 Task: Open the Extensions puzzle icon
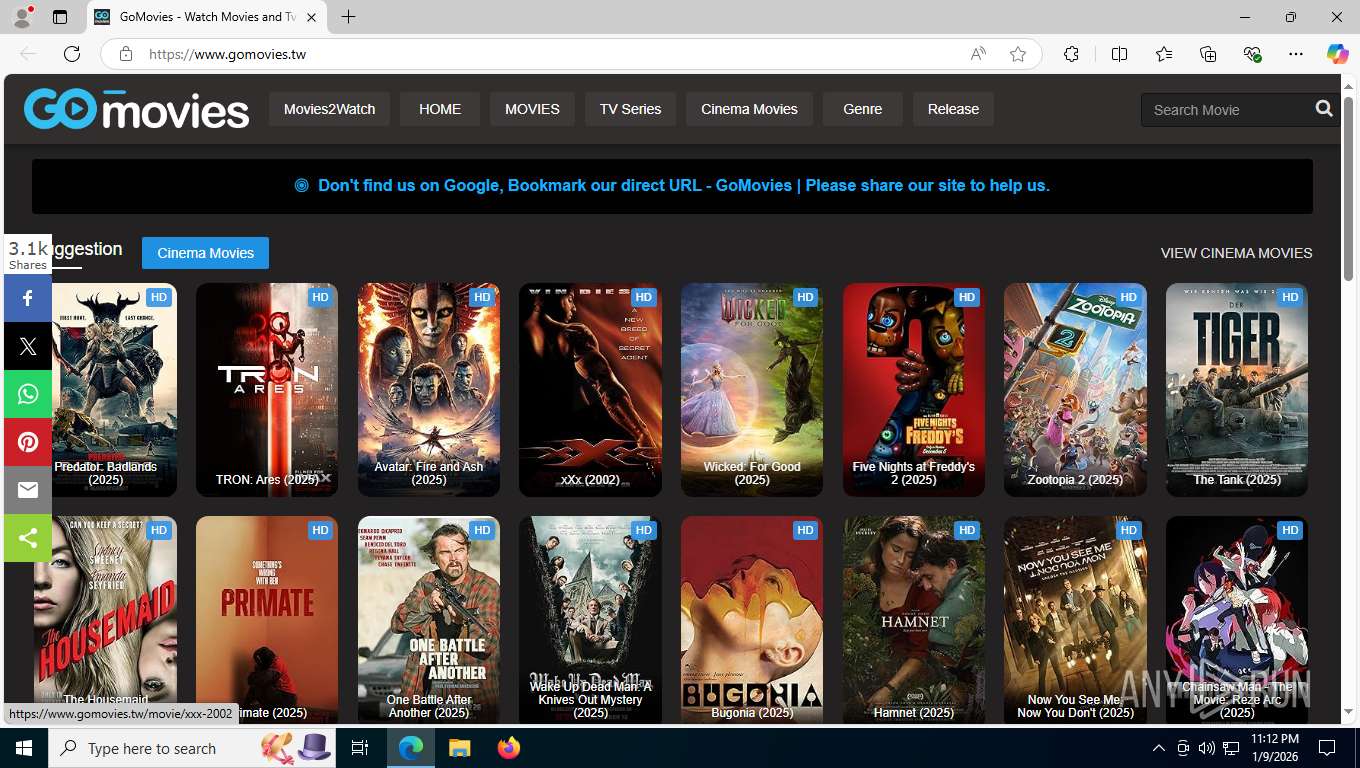tap(1071, 54)
